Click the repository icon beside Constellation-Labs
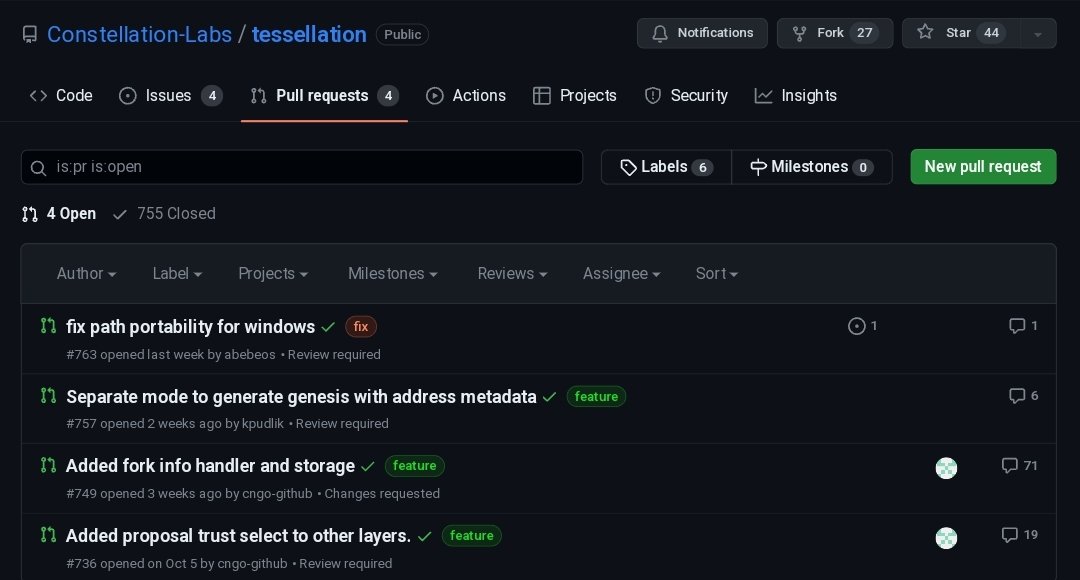1080x580 pixels. click(x=30, y=34)
